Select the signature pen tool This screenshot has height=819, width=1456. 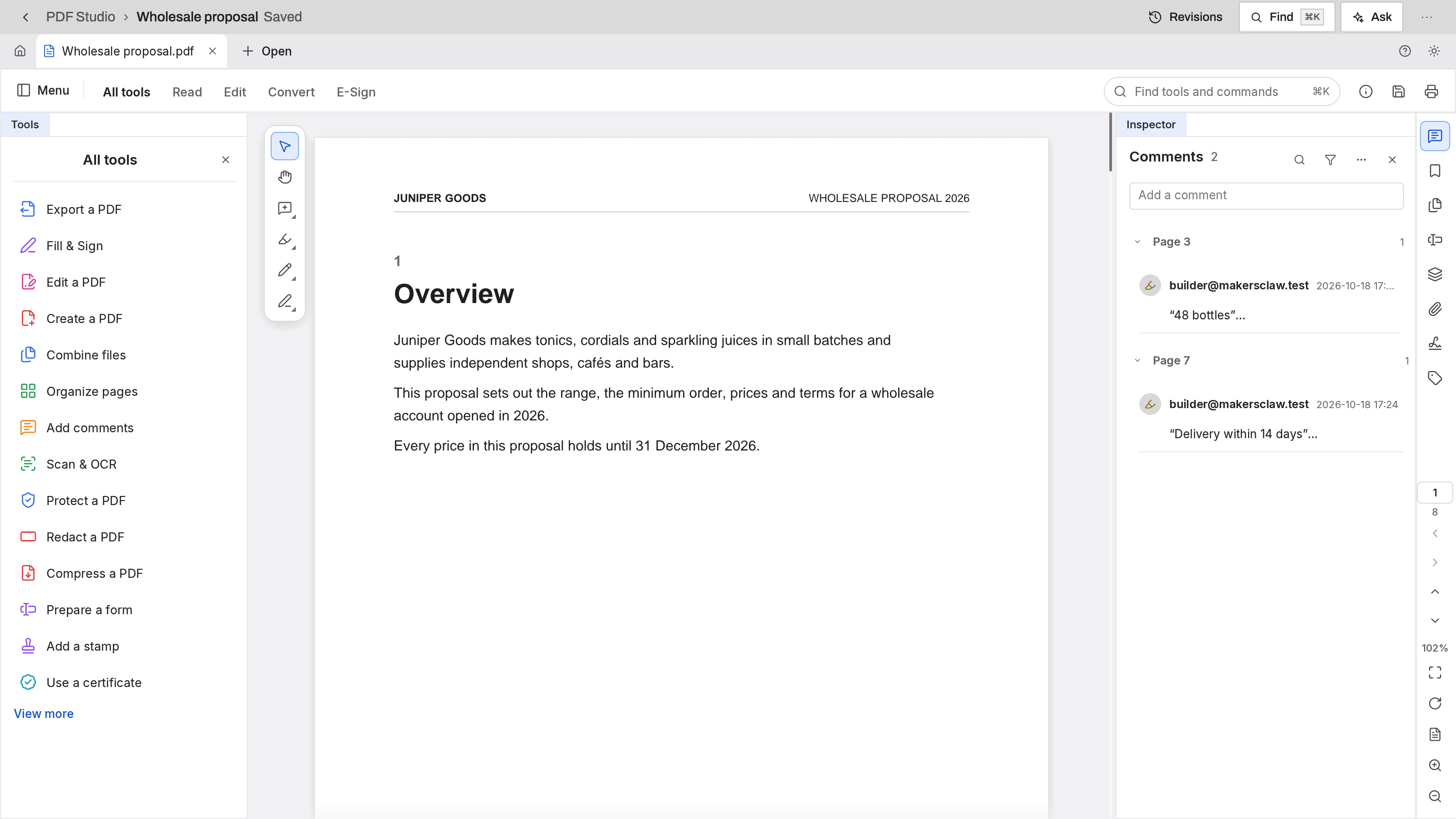(285, 301)
